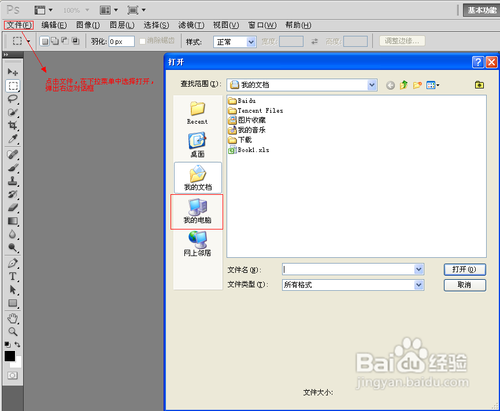This screenshot has height=411, width=500.
Task: Expand the 查找范围 folder dropdown
Action: click(372, 85)
